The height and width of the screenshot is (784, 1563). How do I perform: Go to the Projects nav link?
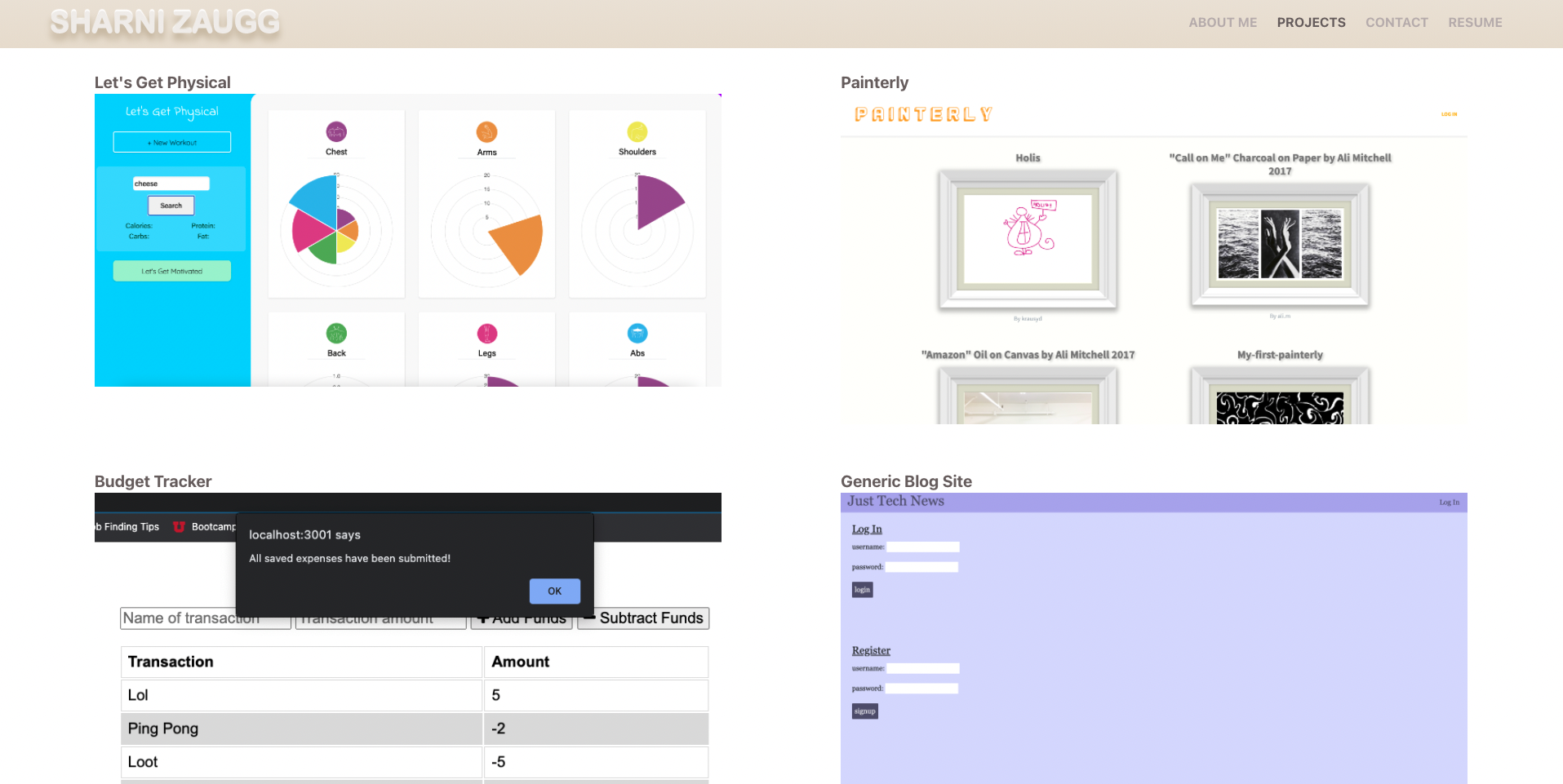pos(1311,23)
